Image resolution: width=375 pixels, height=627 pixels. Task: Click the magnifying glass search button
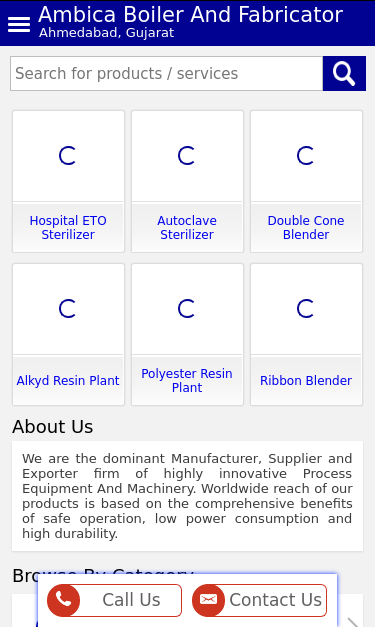[x=344, y=74]
